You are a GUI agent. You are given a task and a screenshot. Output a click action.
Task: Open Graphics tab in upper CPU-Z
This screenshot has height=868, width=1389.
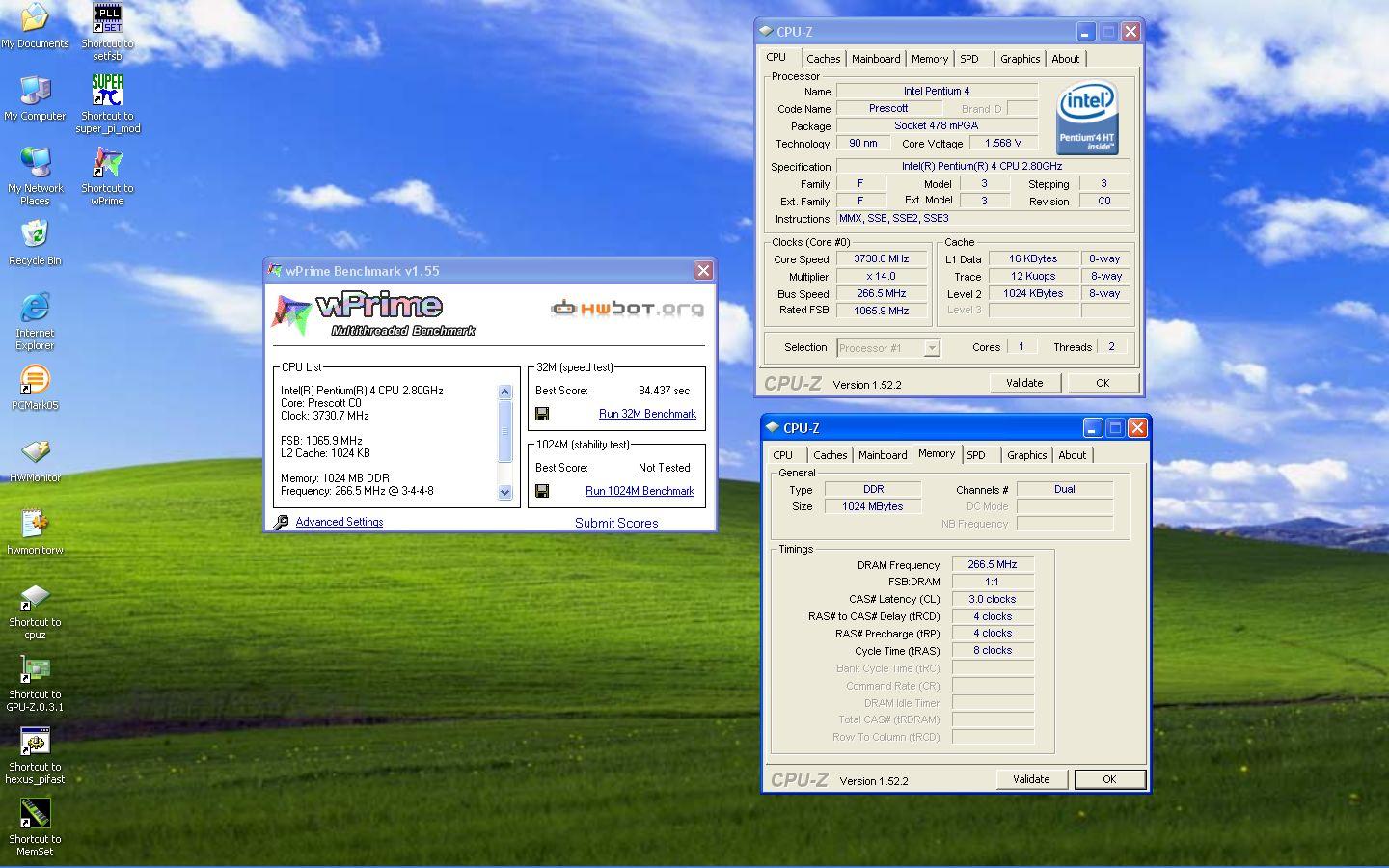tap(1020, 59)
